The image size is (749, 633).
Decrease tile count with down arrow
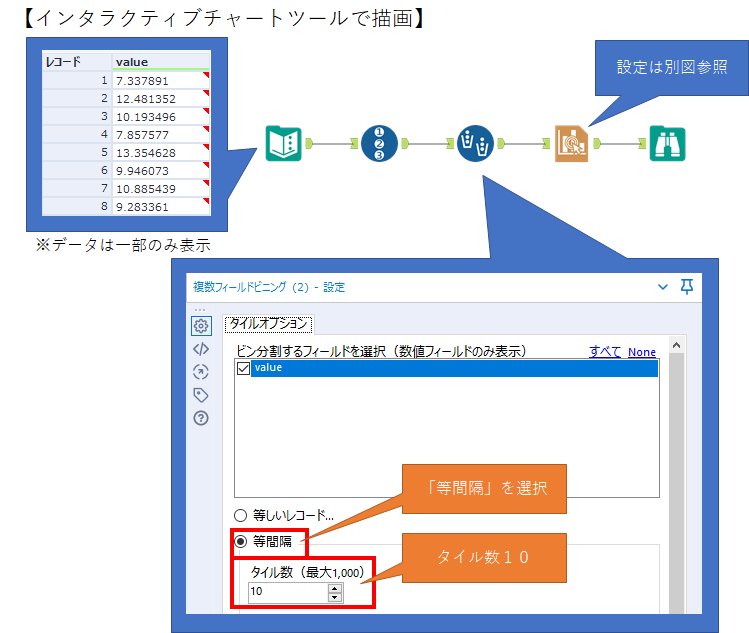click(x=335, y=597)
